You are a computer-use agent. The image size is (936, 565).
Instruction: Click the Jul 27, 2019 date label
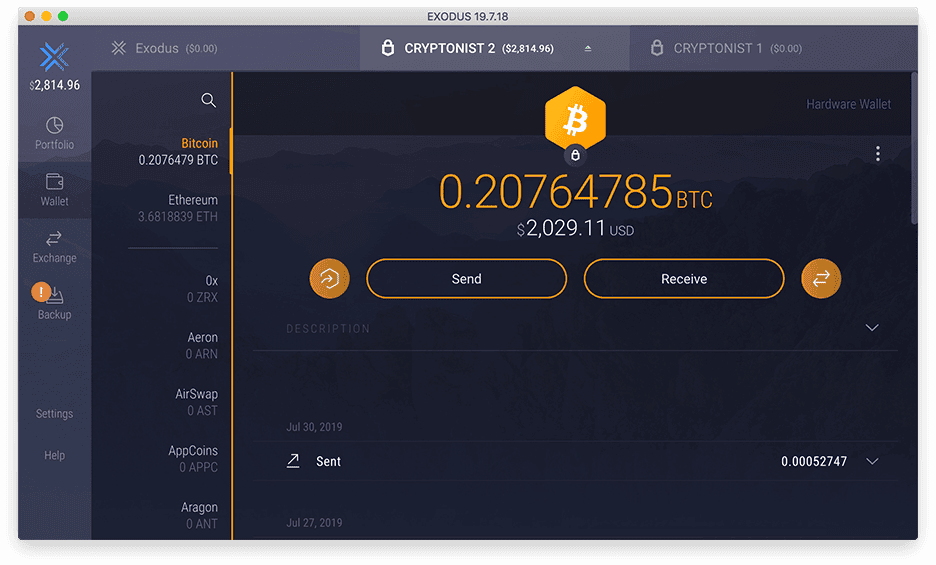coord(314,523)
